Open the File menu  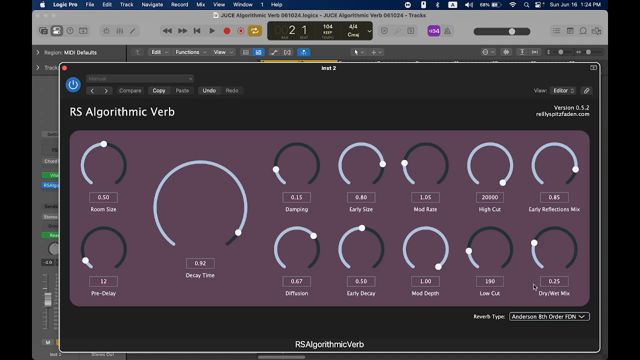(x=90, y=4)
